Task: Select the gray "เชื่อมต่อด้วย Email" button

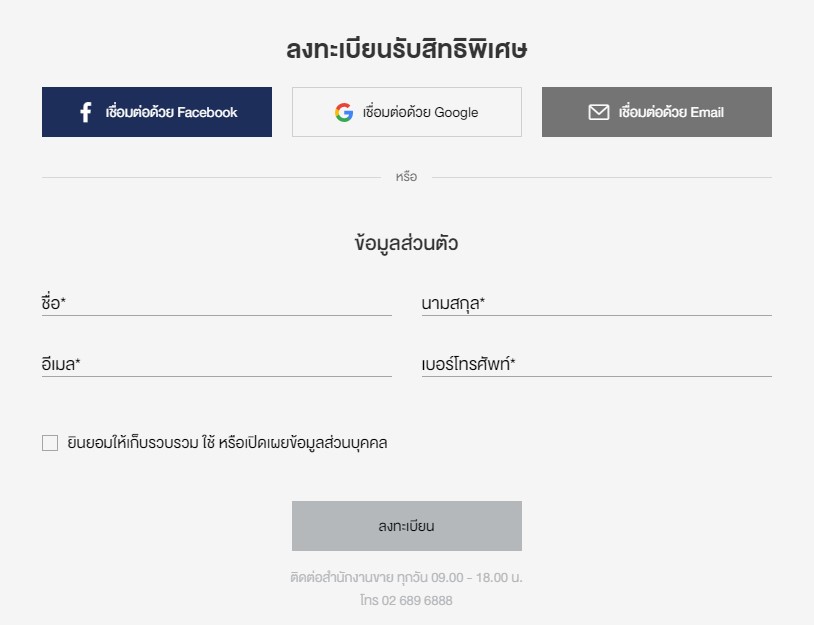Action: pos(657,112)
